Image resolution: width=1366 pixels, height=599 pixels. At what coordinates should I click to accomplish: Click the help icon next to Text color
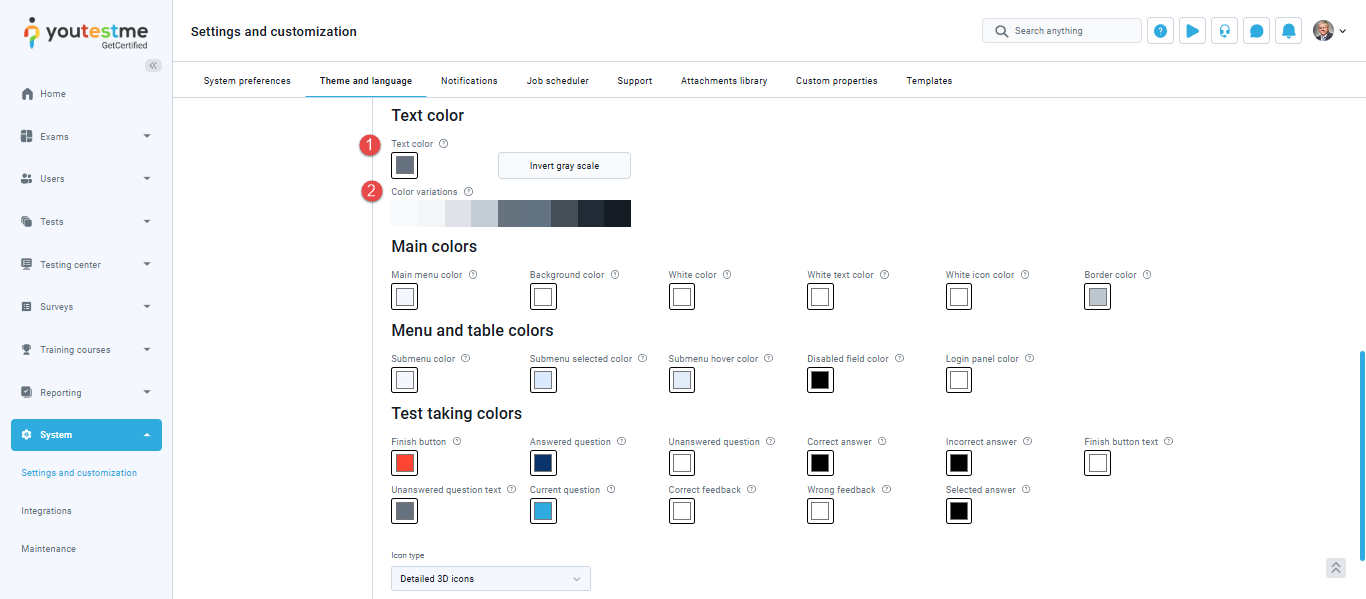444,144
